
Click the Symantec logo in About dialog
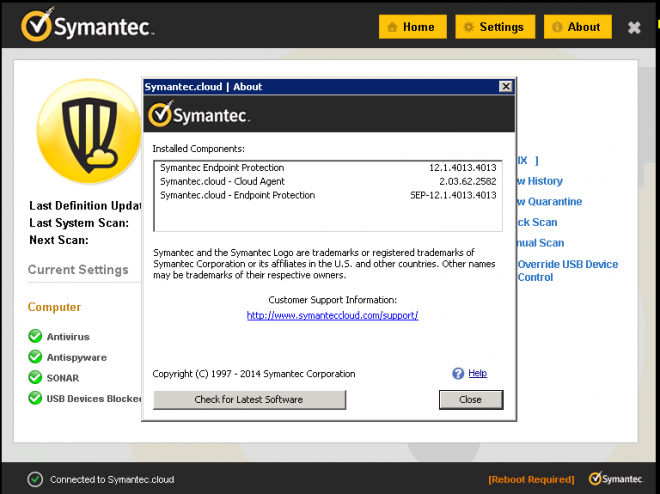pyautogui.click(x=199, y=114)
